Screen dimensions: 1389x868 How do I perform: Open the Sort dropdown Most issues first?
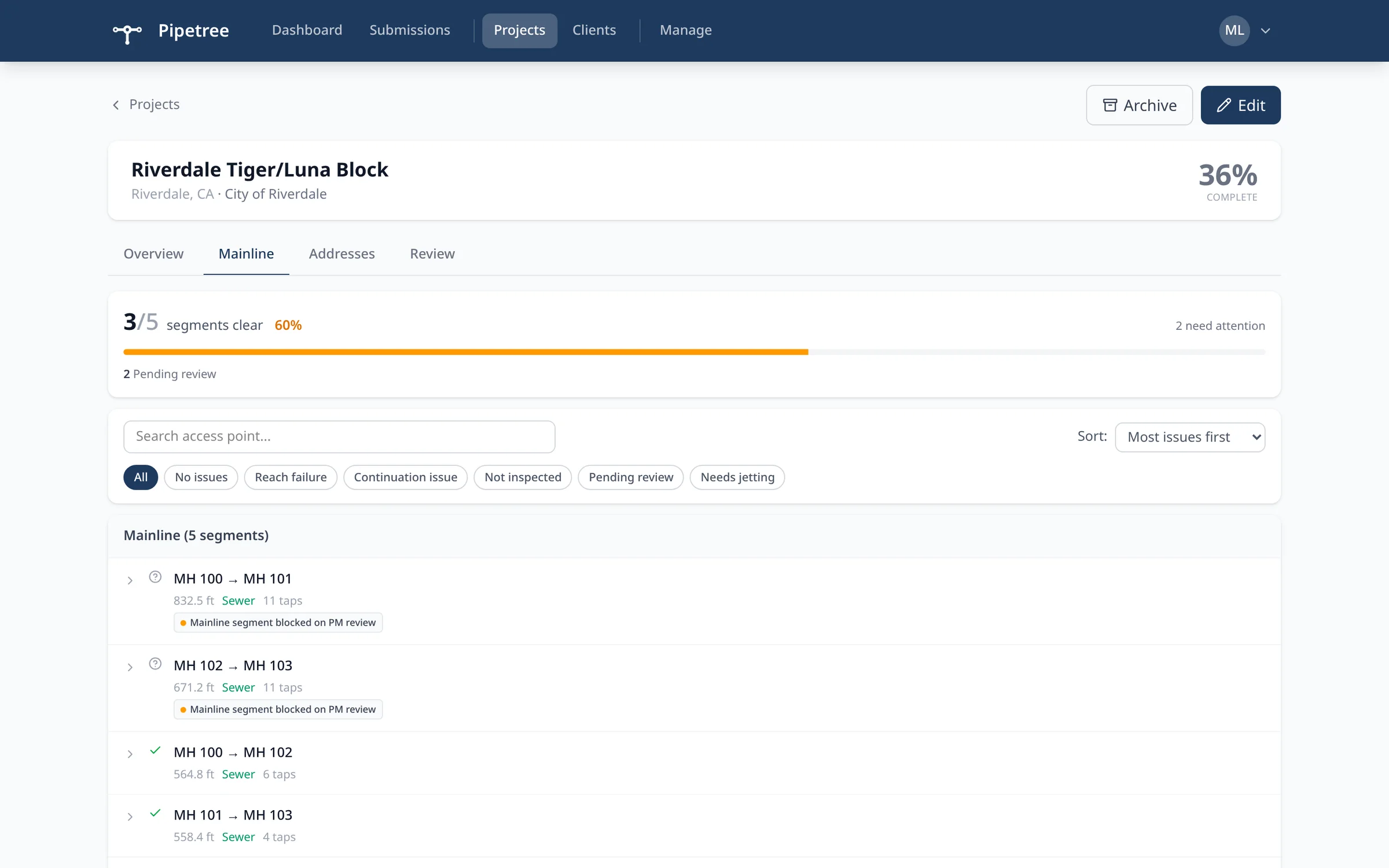pos(1190,437)
